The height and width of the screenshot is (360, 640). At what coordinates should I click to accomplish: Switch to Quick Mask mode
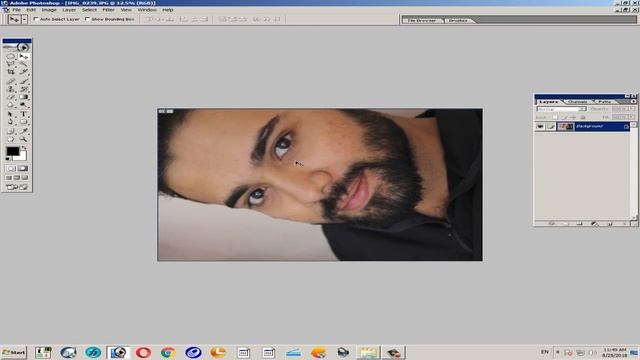point(23,168)
